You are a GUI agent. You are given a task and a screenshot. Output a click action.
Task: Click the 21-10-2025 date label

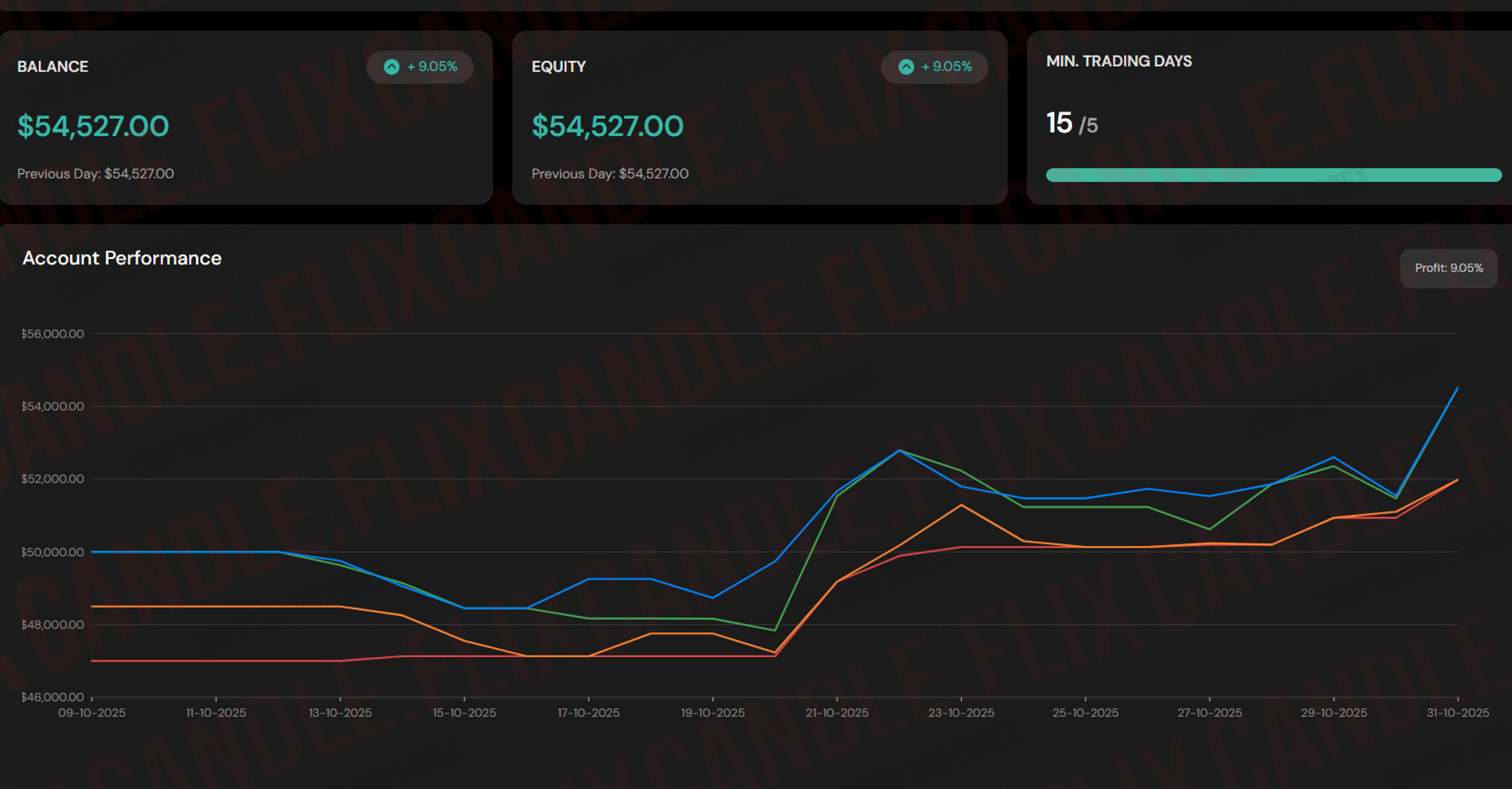pyautogui.click(x=837, y=713)
